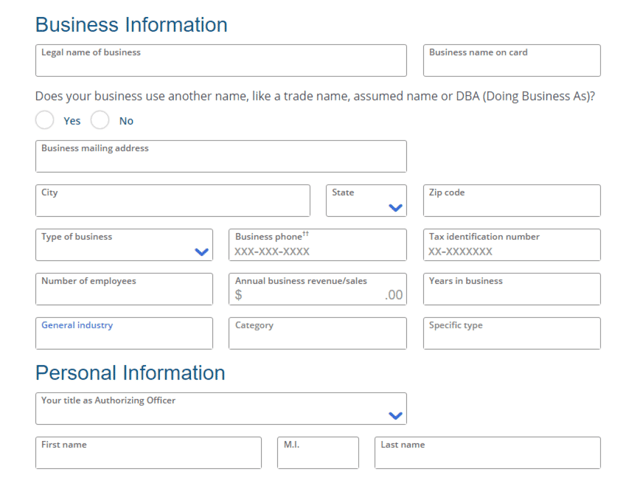This screenshot has width=640, height=479.
Task: Click the Last name field
Action: [x=487, y=453]
